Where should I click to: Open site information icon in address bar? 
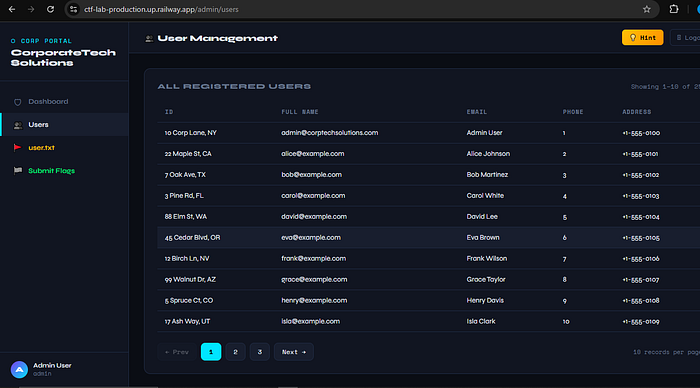pyautogui.click(x=73, y=9)
